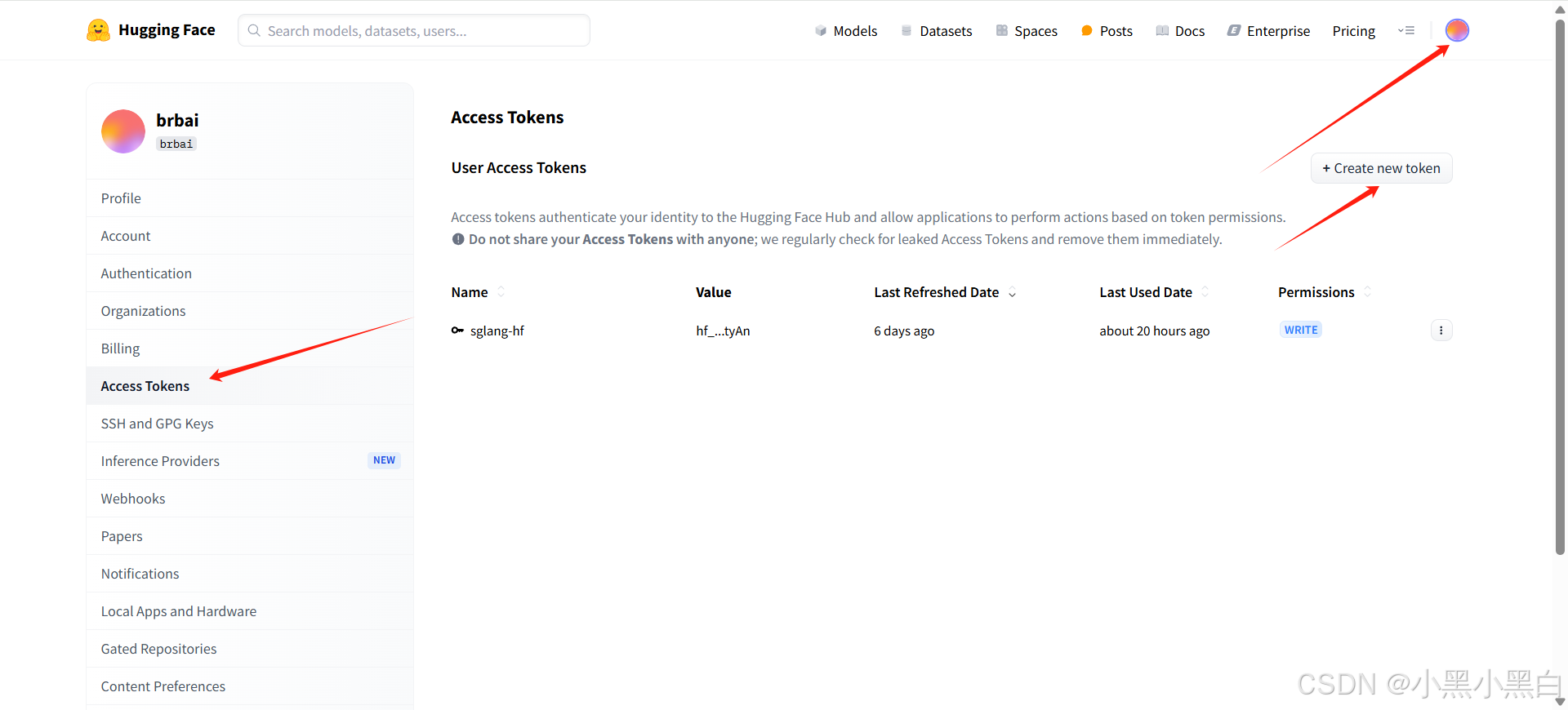Go to Spaces page
Screen dimensions: 1568x710
click(x=1036, y=31)
